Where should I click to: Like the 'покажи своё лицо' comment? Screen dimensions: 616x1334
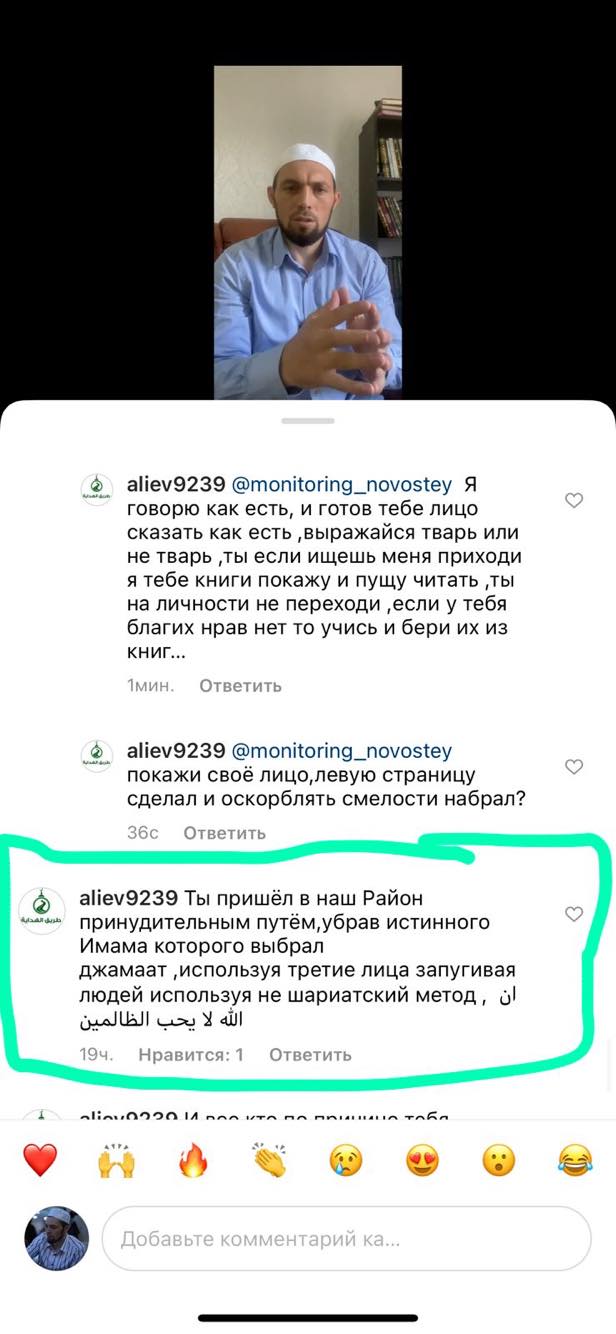(x=574, y=767)
